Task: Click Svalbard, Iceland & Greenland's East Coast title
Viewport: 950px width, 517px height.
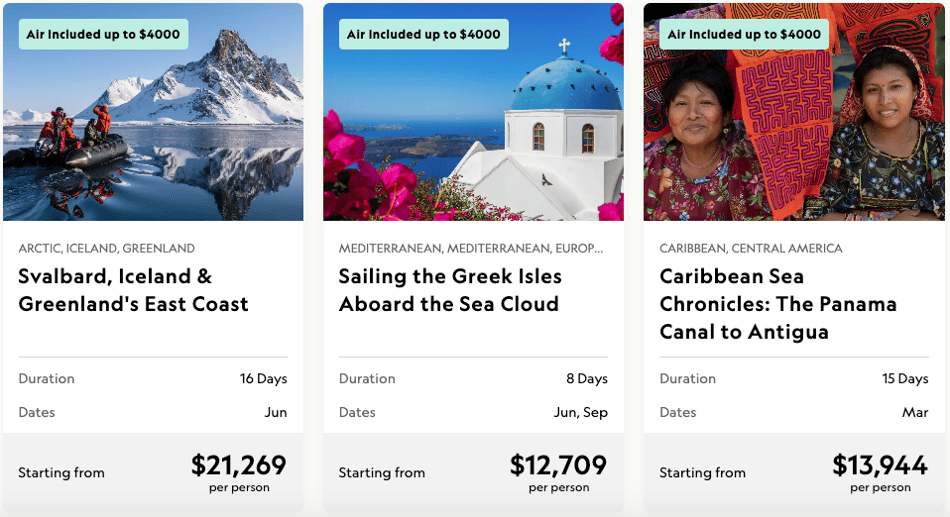Action: (x=133, y=290)
